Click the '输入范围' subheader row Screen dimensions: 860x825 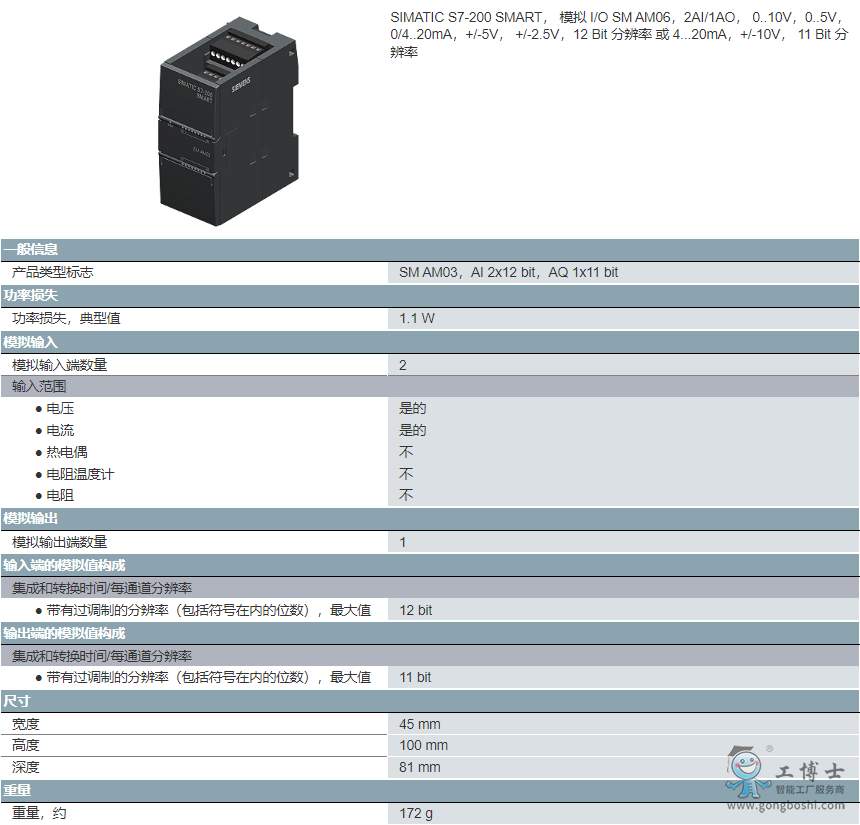tap(430, 387)
